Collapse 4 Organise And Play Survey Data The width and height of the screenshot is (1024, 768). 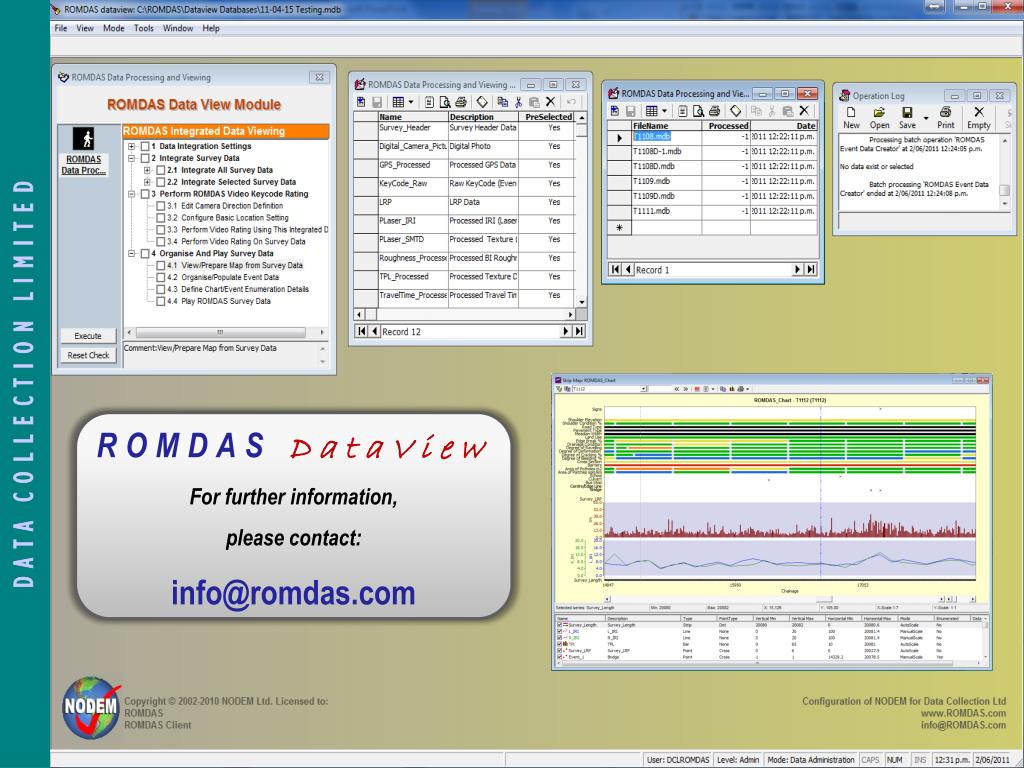click(x=131, y=253)
